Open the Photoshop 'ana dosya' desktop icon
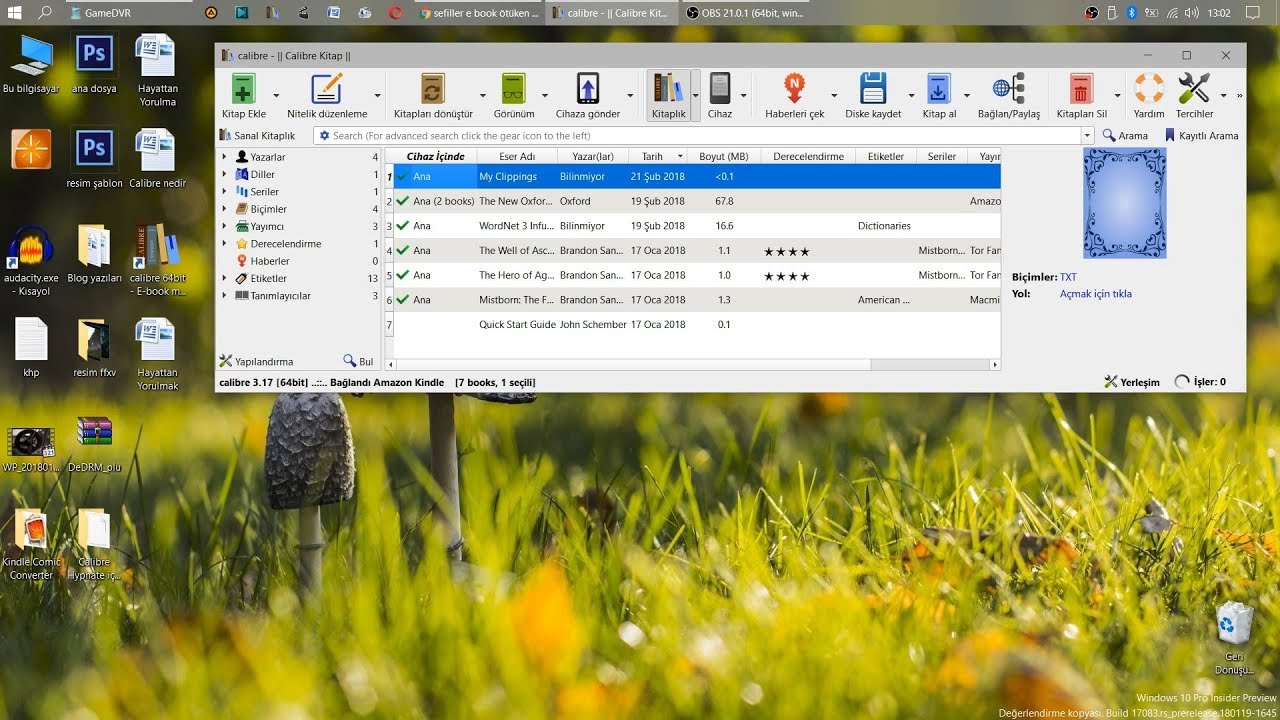Viewport: 1280px width, 720px height. pos(94,64)
